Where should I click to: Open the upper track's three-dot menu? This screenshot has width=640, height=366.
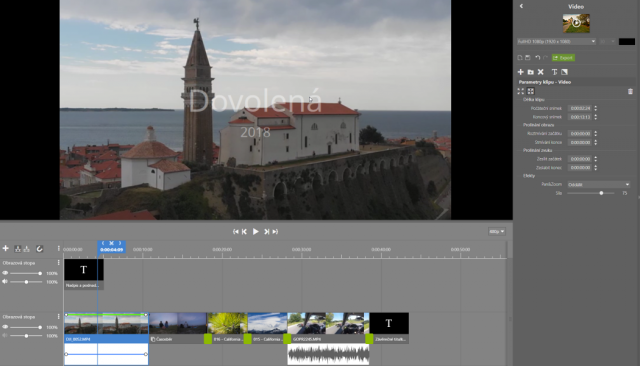point(58,263)
